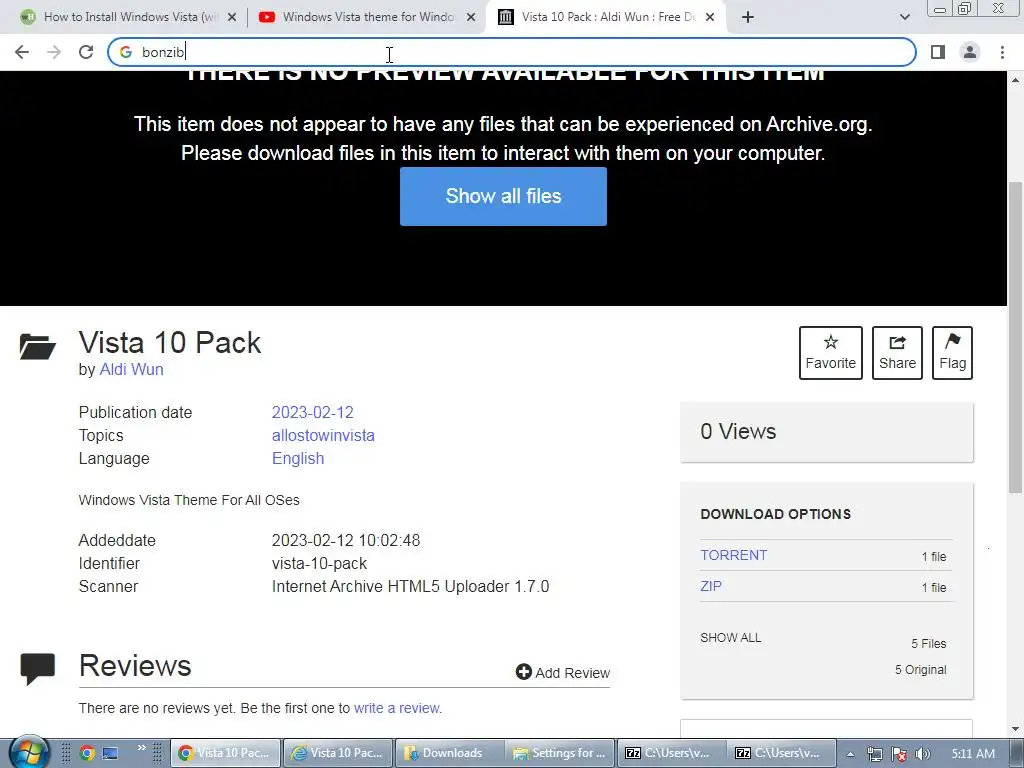Switch to Windows Vista theme YouTube tab
The image size is (1024, 768).
[x=368, y=17]
